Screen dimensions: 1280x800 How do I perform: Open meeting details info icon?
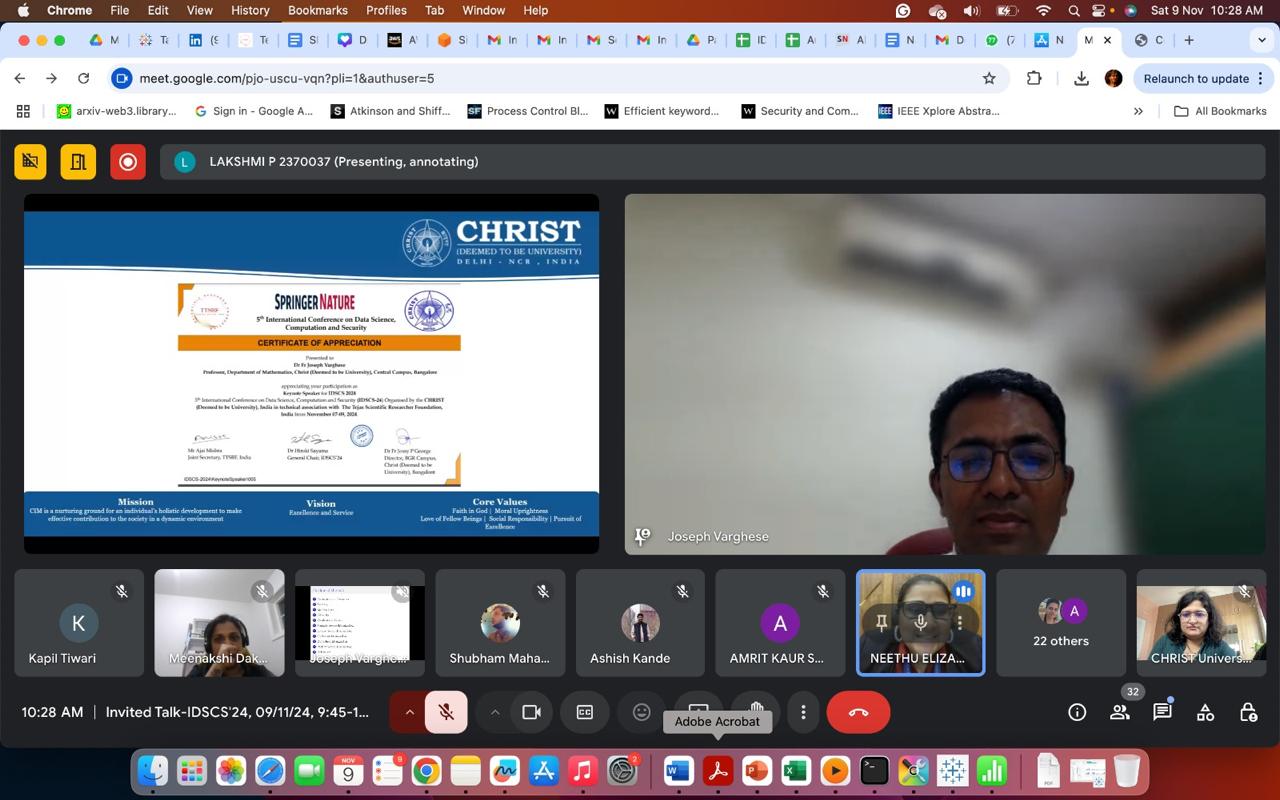(1077, 712)
